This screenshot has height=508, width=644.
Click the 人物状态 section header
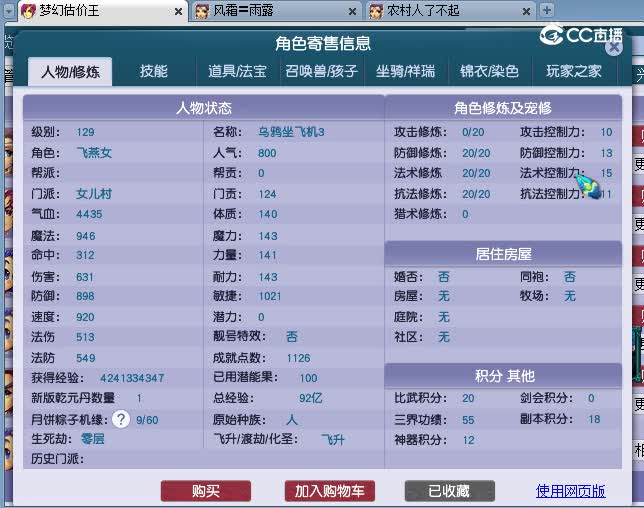click(x=204, y=108)
